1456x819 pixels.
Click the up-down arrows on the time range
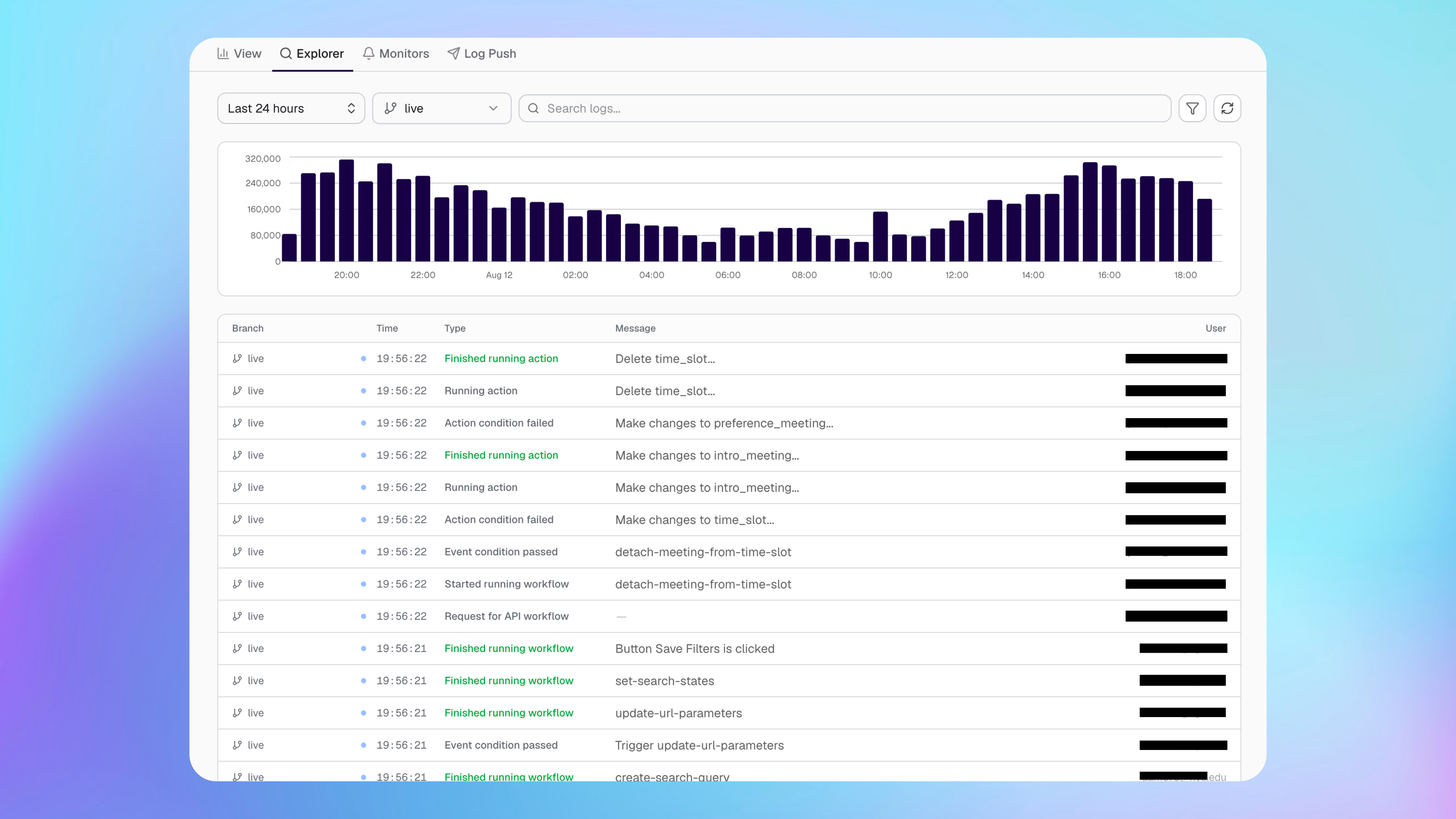point(351,109)
